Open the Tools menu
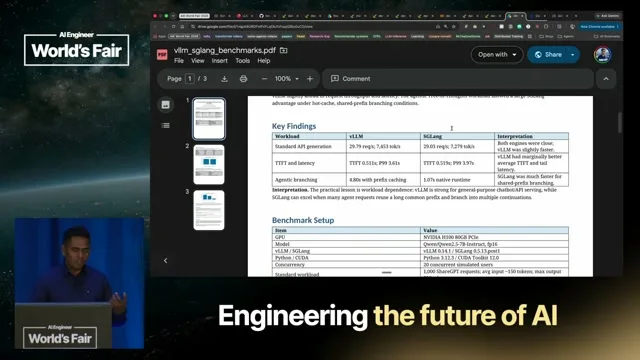The height and width of the screenshot is (360, 640). pyautogui.click(x=242, y=61)
